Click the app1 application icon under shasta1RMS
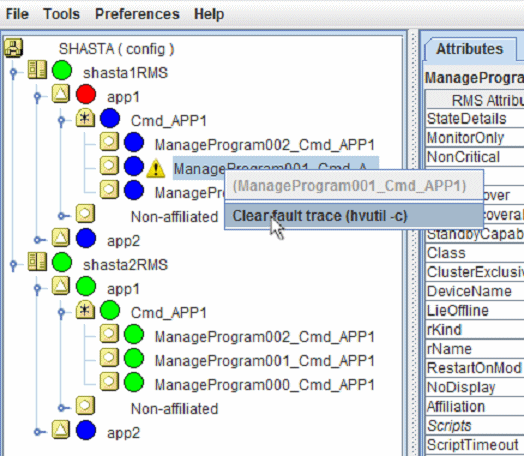 coord(61,94)
